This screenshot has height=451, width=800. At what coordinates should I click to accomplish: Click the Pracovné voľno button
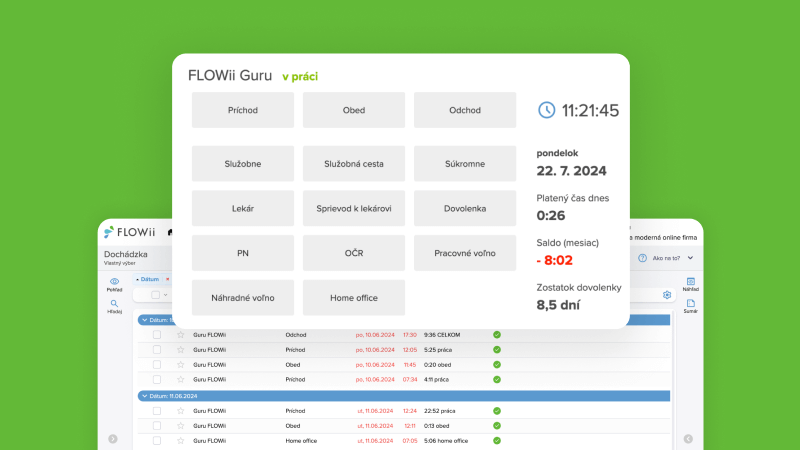point(465,253)
